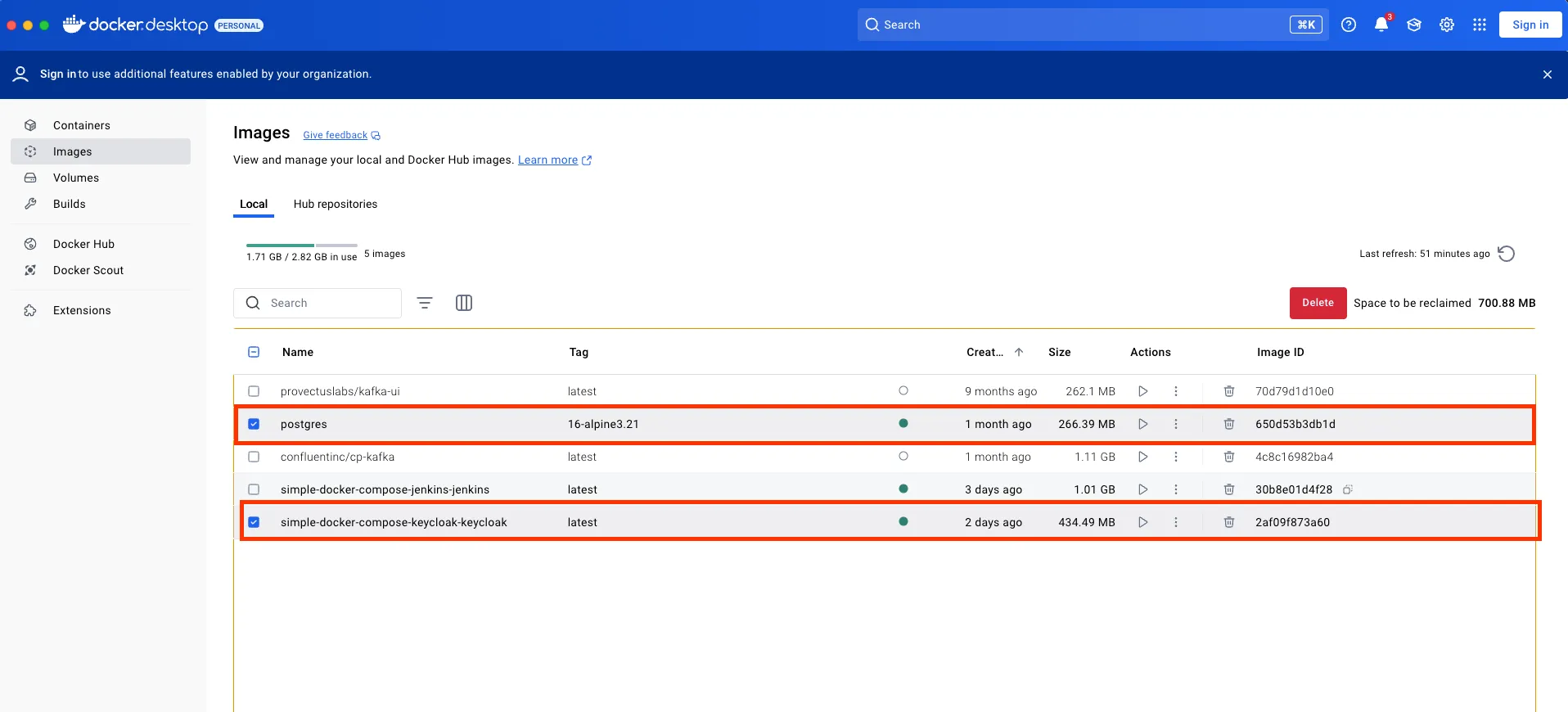This screenshot has width=1568, height=712.
Task: Open the apps grid icon
Action: (1480, 25)
